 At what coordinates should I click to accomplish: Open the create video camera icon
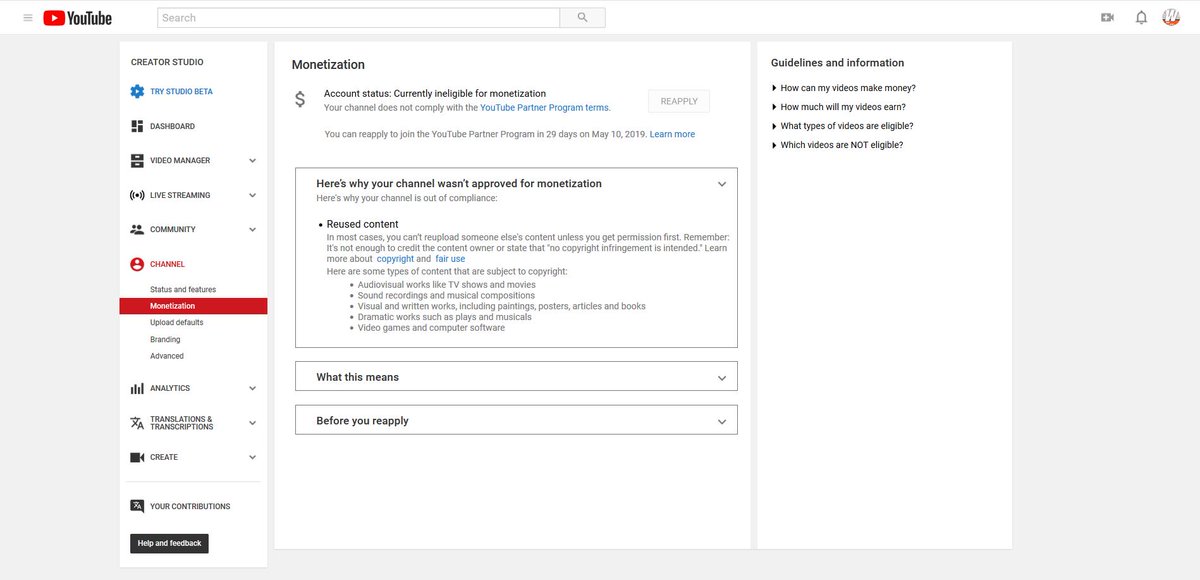point(1107,18)
